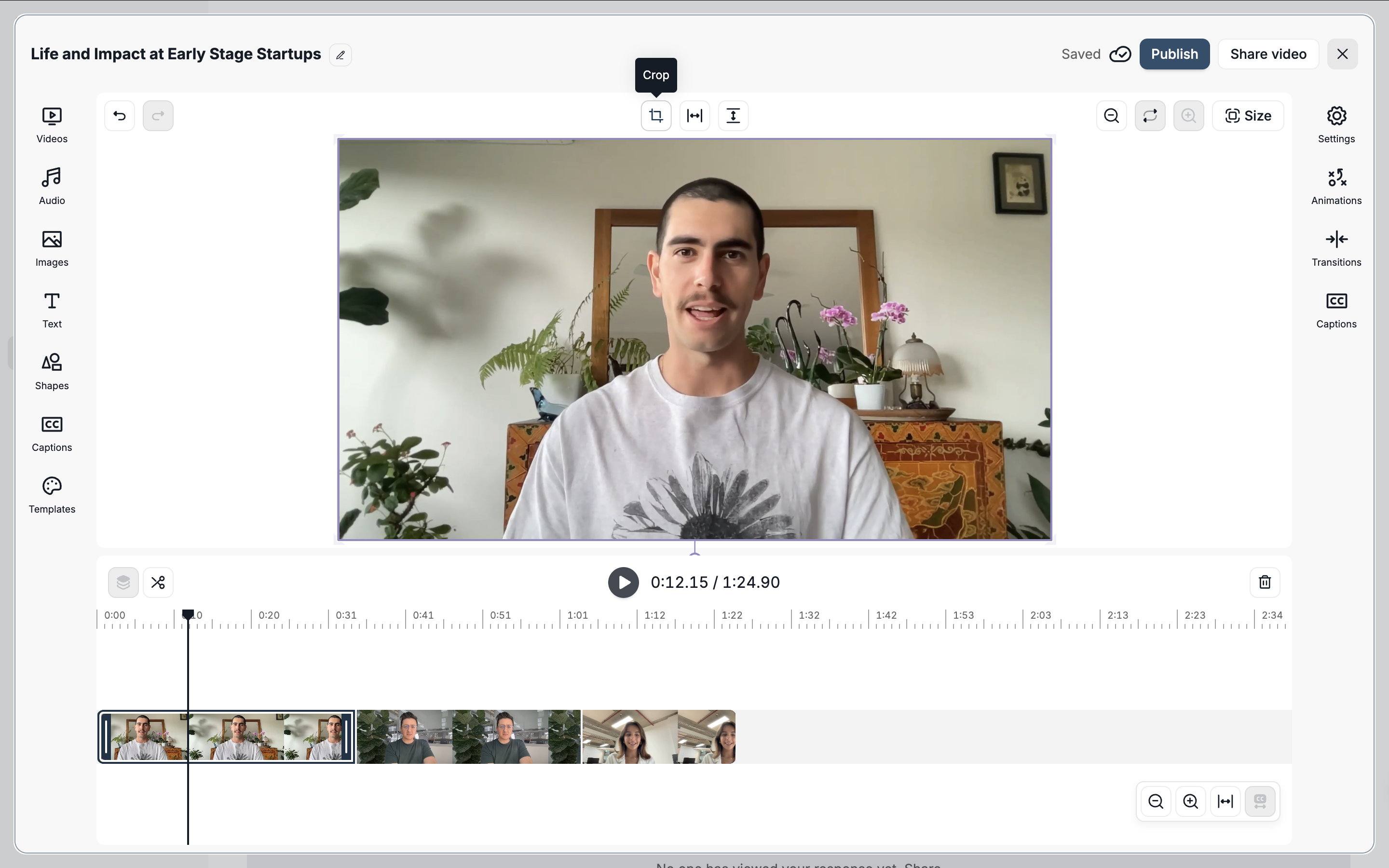This screenshot has width=1389, height=868.
Task: Click the split clip scissors icon
Action: [158, 582]
